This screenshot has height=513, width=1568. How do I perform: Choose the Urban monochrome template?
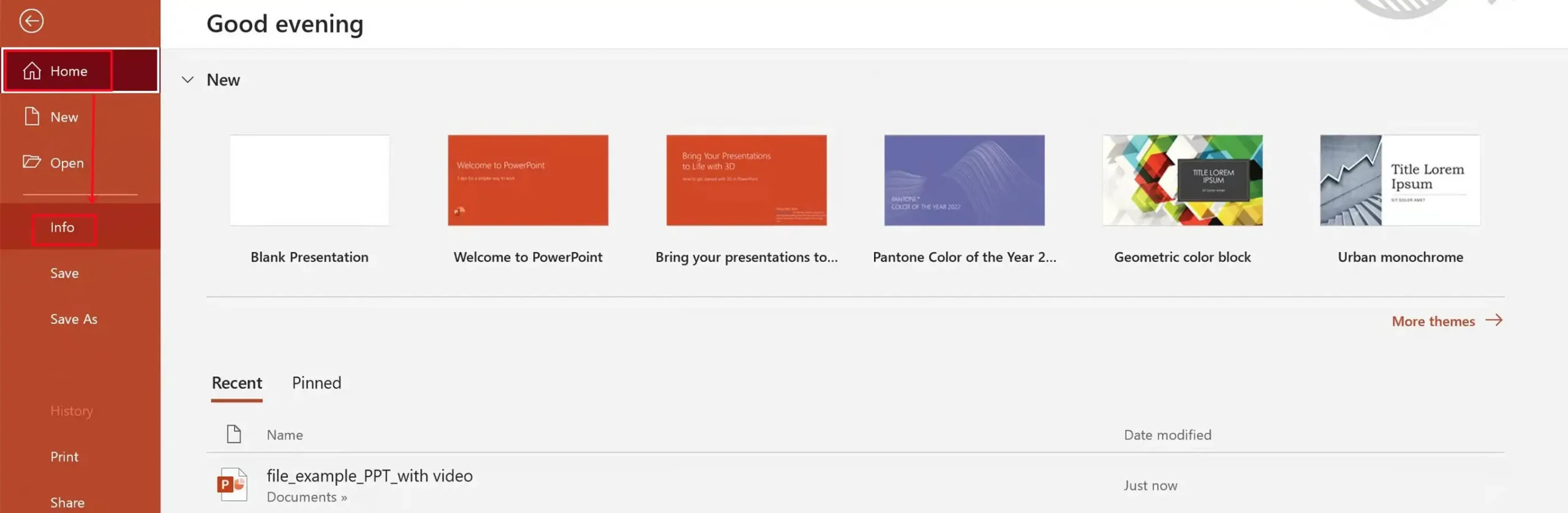pyautogui.click(x=1400, y=181)
